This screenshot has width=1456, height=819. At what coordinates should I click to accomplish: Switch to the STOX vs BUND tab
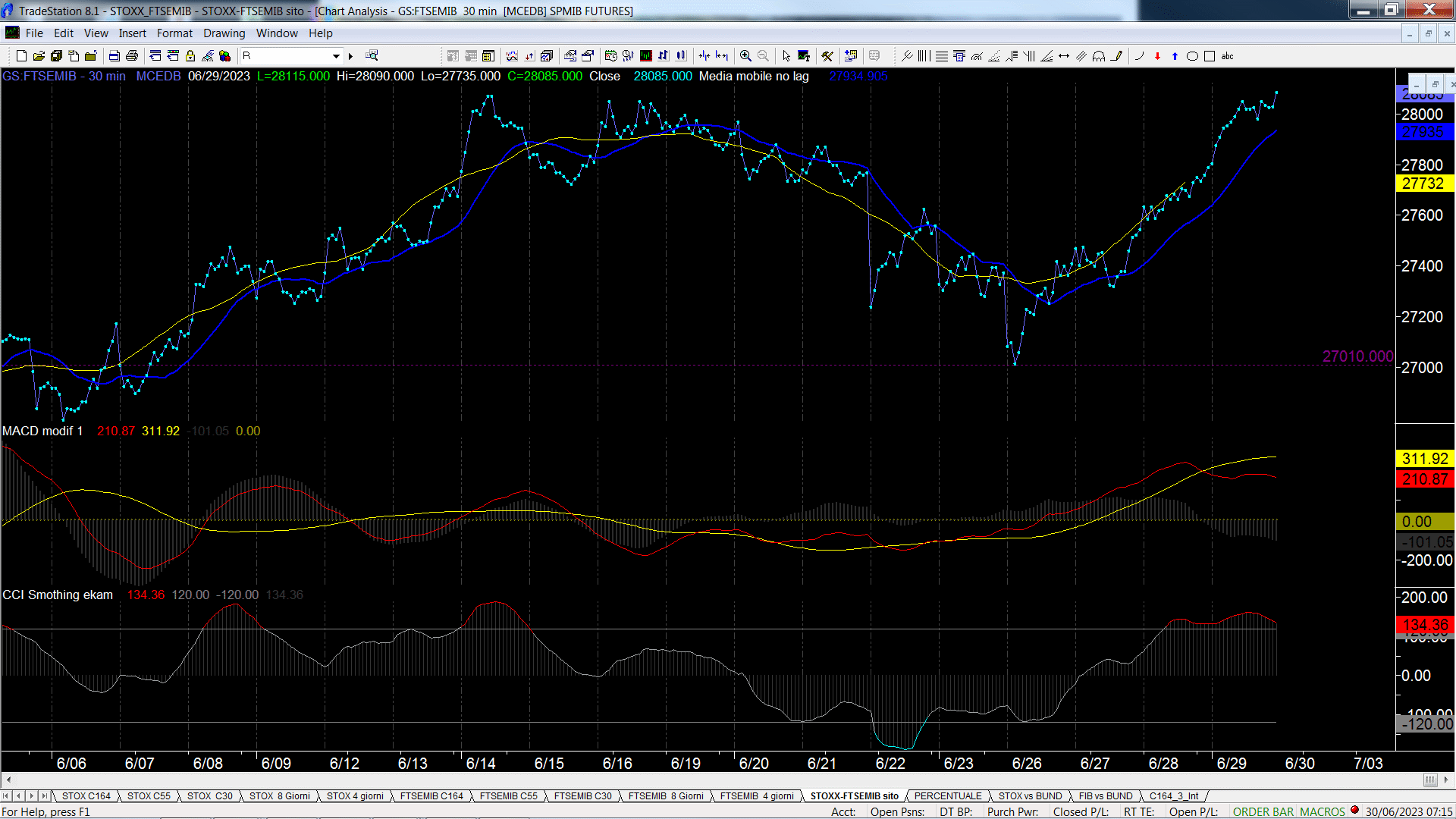(1030, 795)
